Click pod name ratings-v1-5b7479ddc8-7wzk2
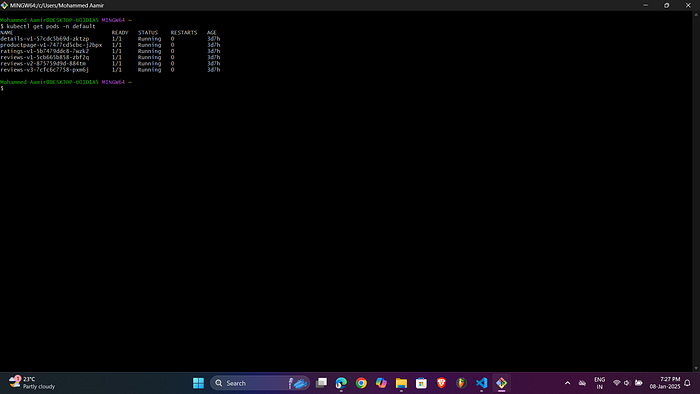 click(45, 51)
